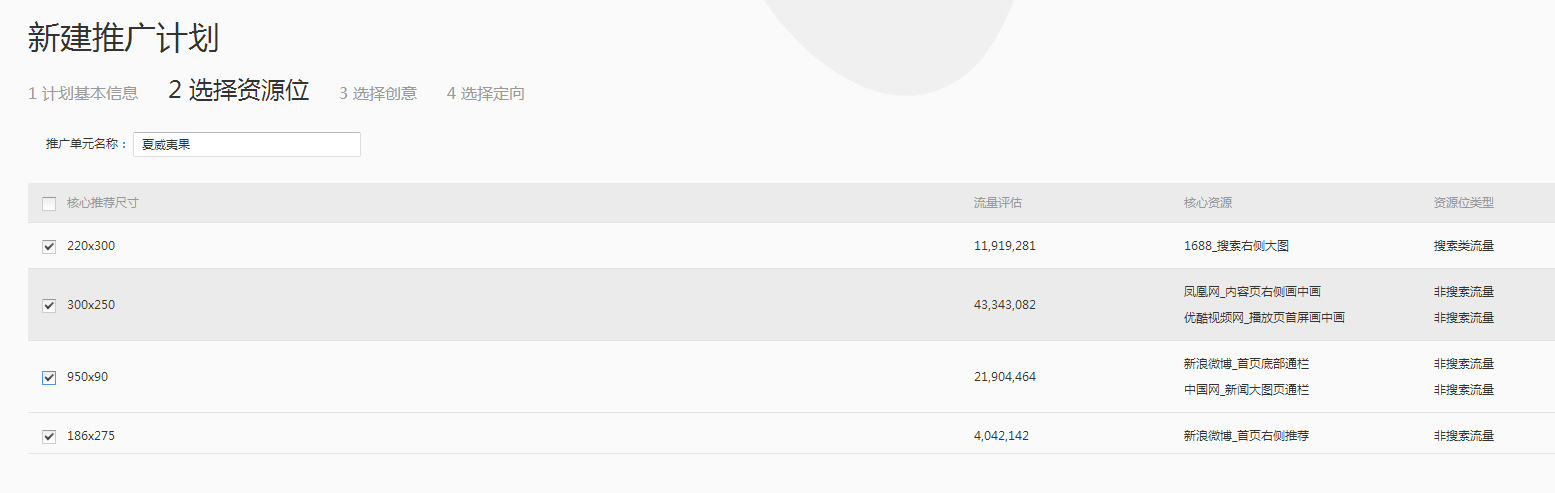
Task: Toggle the select-all checkbox beside 核心推荐尺寸
Action: tap(49, 204)
